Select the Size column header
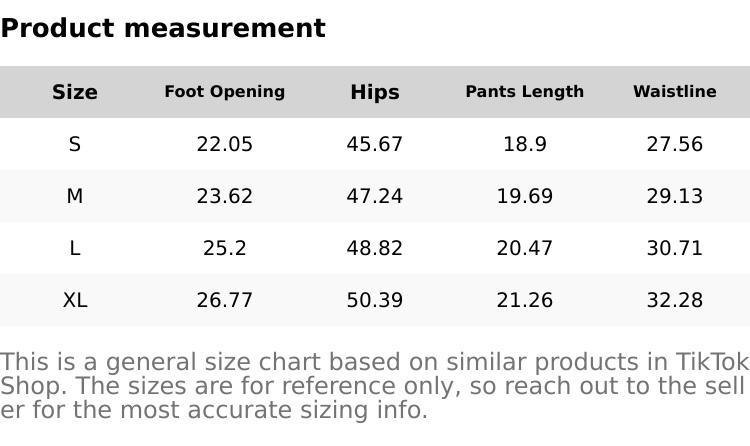This screenshot has height=446, width=750. 75,92
